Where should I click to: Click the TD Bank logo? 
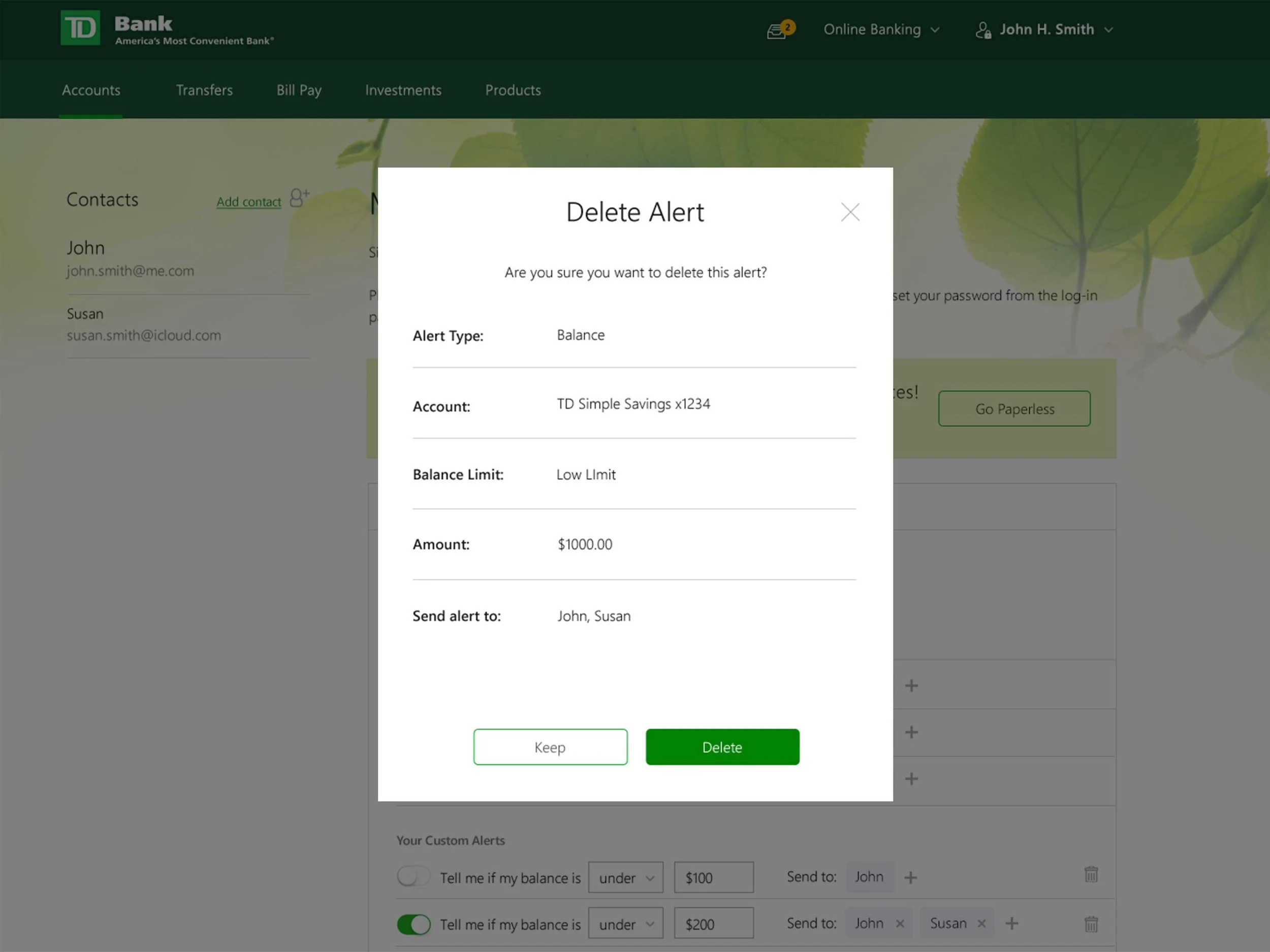167,28
